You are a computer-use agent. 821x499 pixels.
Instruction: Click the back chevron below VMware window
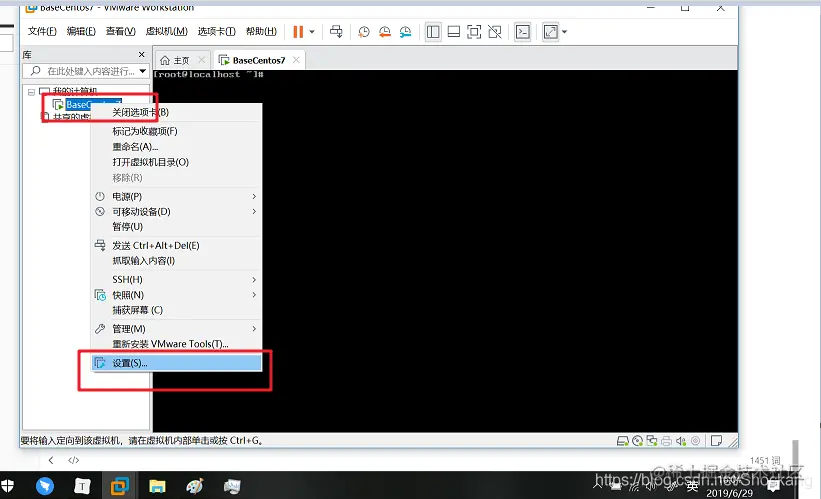point(51,460)
